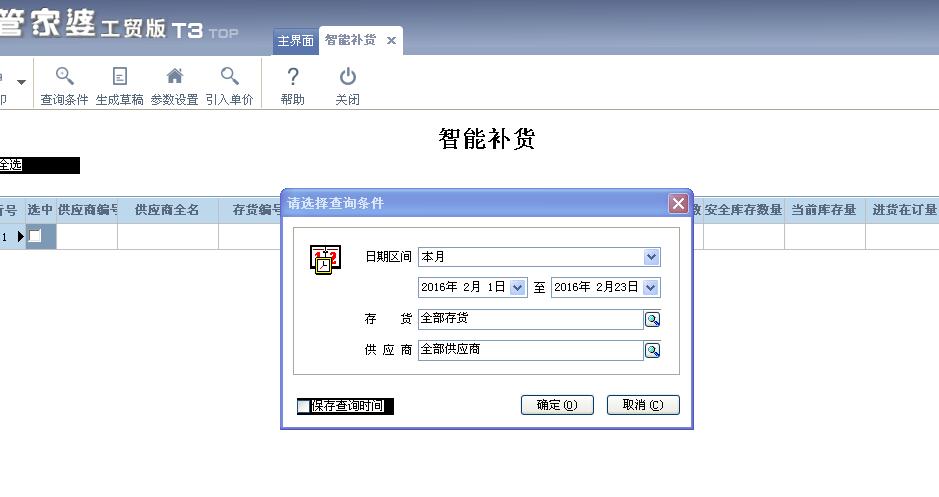
Task: Open 参数设置 home-shaped toolbar icon
Action: coord(174,77)
